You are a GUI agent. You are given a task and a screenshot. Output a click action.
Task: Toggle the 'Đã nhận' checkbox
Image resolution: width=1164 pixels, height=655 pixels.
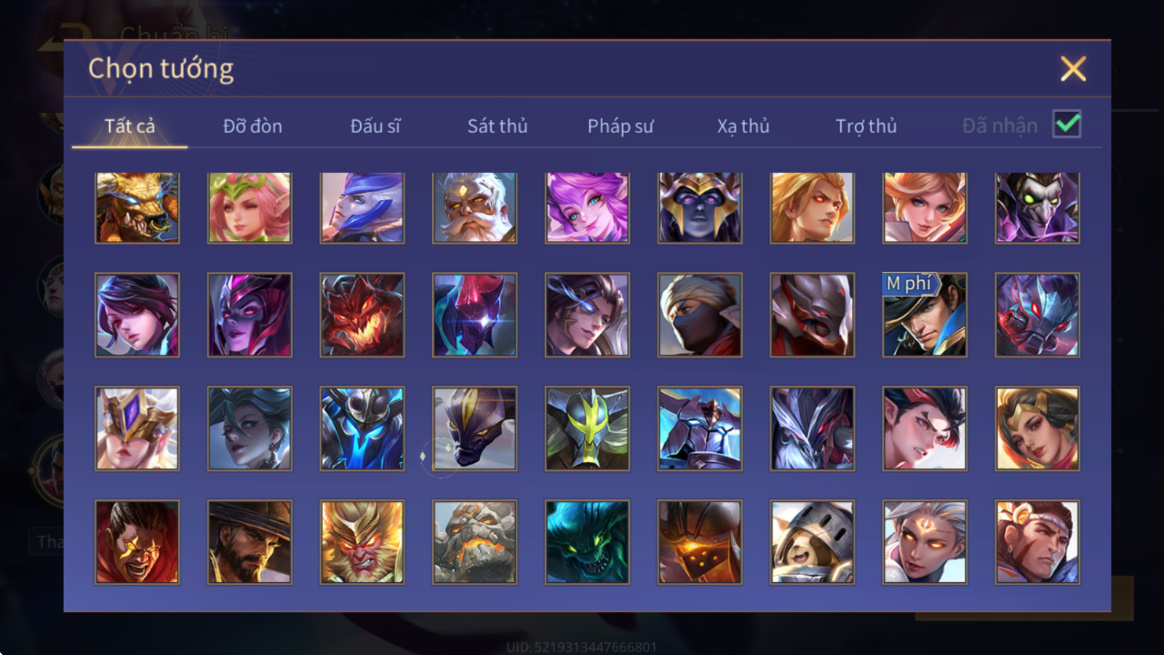pyautogui.click(x=1067, y=124)
